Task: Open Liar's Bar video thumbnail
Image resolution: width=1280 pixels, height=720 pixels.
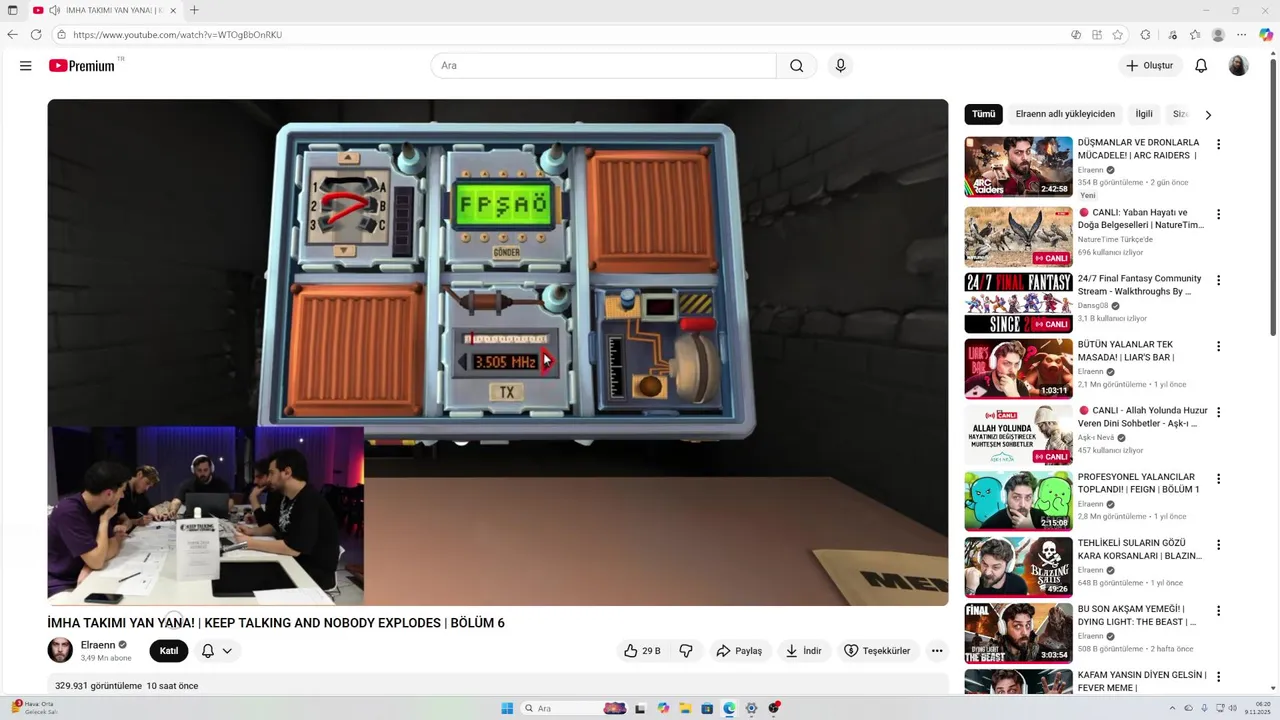Action: [1018, 368]
